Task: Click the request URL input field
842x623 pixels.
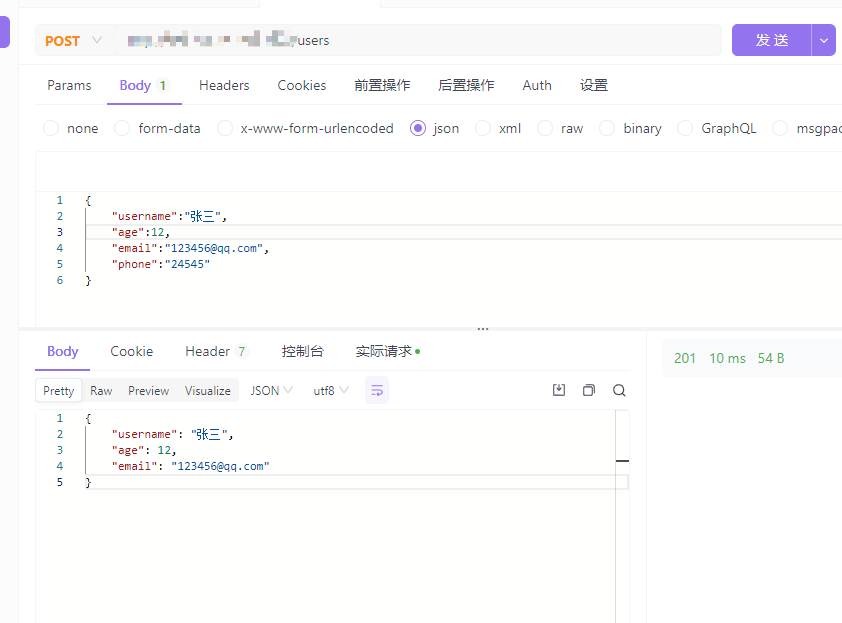Action: [x=419, y=40]
